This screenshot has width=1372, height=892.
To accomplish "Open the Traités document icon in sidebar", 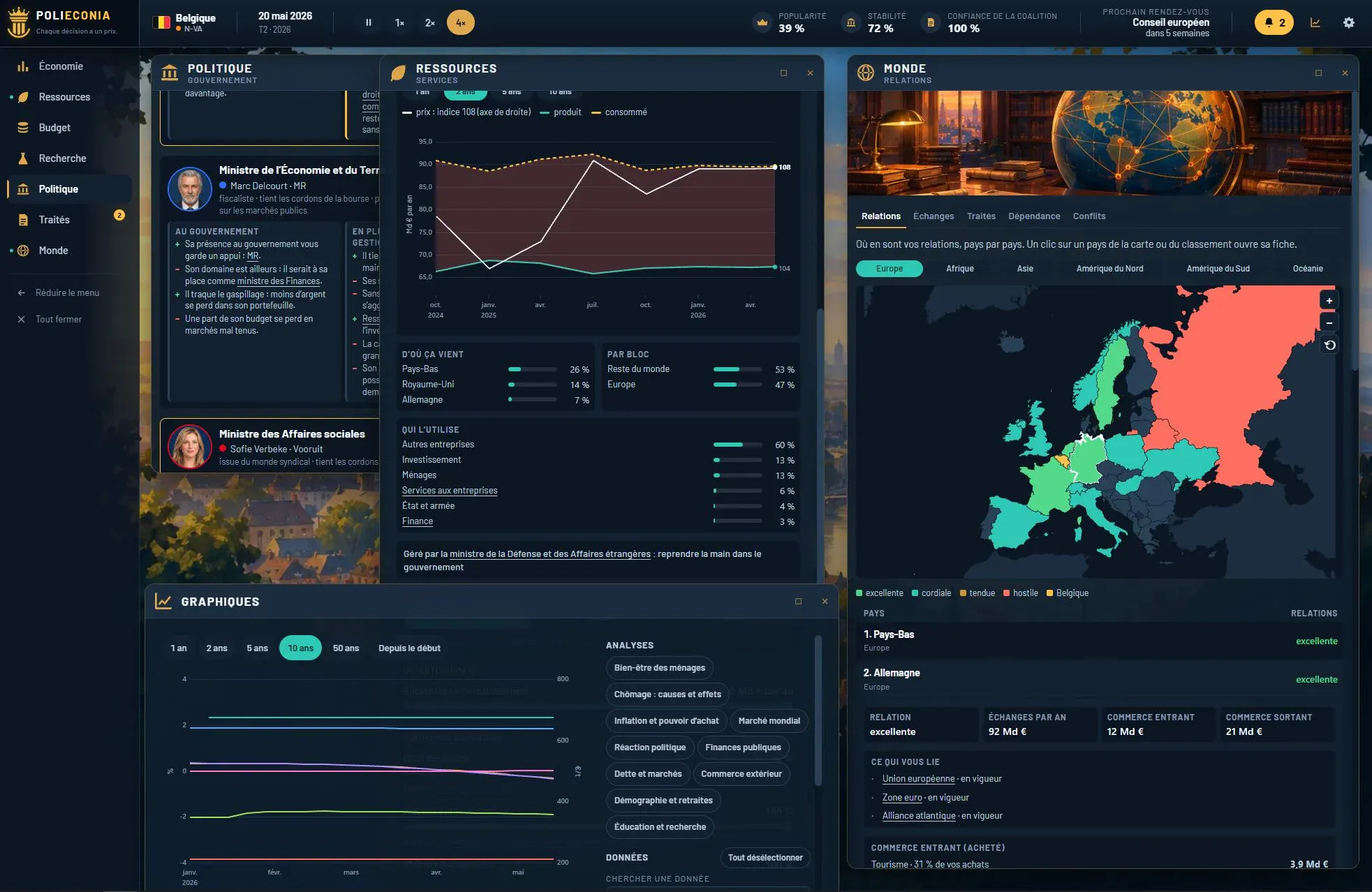I will [x=23, y=220].
